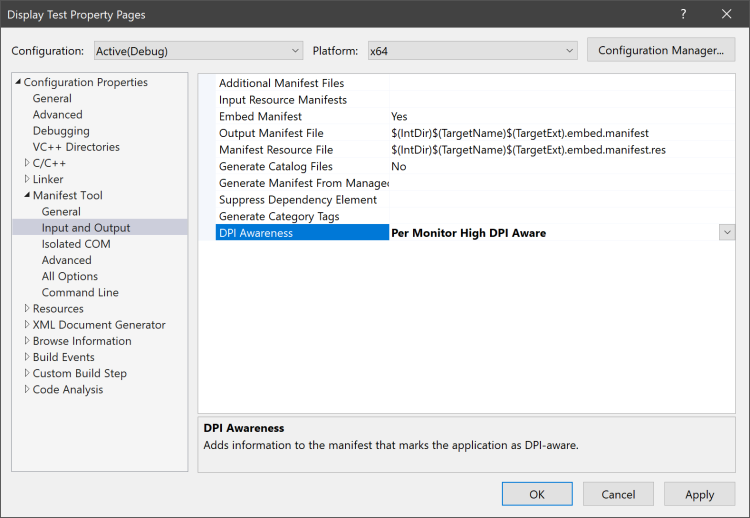750x518 pixels.
Task: Select Isolated COM in the tree
Action: click(x=76, y=244)
